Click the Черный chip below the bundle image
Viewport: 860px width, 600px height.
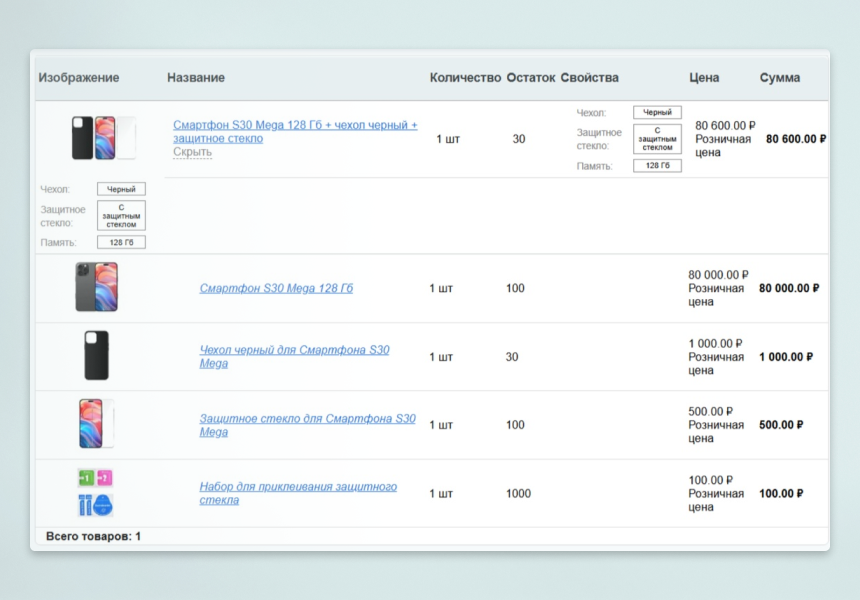pyautogui.click(x=121, y=189)
